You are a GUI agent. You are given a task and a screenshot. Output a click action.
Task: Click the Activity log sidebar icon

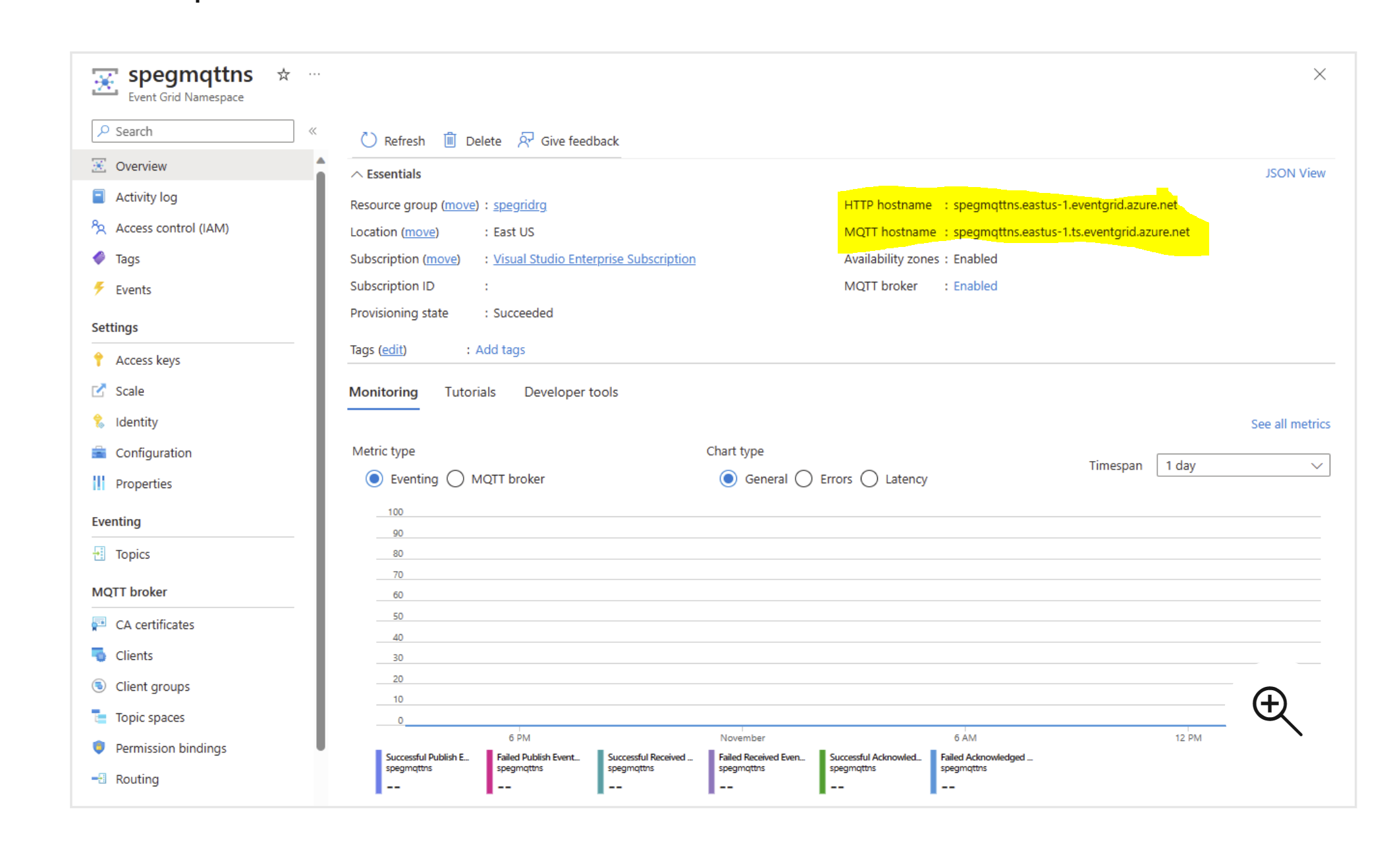[99, 196]
